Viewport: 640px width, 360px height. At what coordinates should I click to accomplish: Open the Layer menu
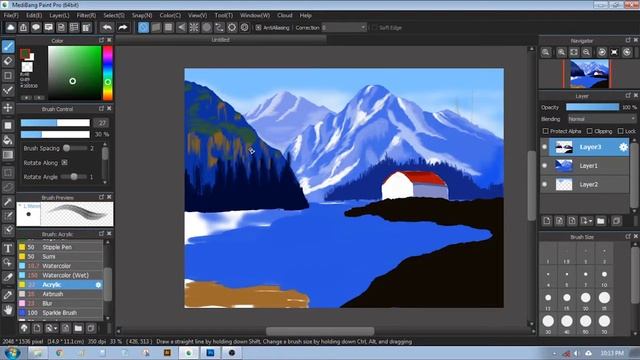point(59,16)
